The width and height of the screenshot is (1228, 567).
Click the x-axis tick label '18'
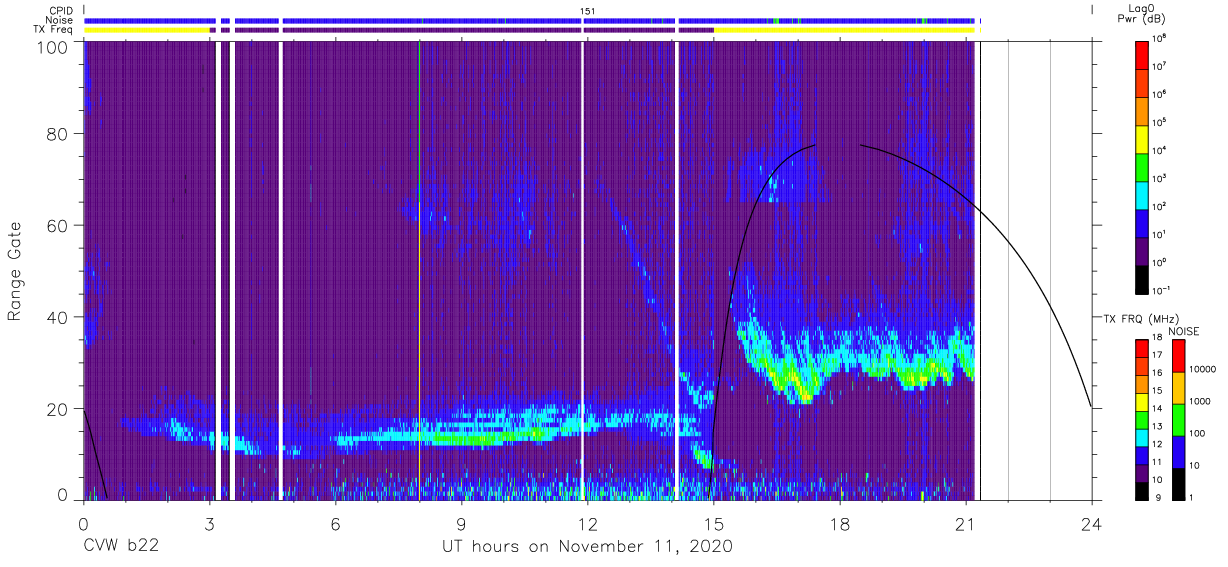coord(840,524)
